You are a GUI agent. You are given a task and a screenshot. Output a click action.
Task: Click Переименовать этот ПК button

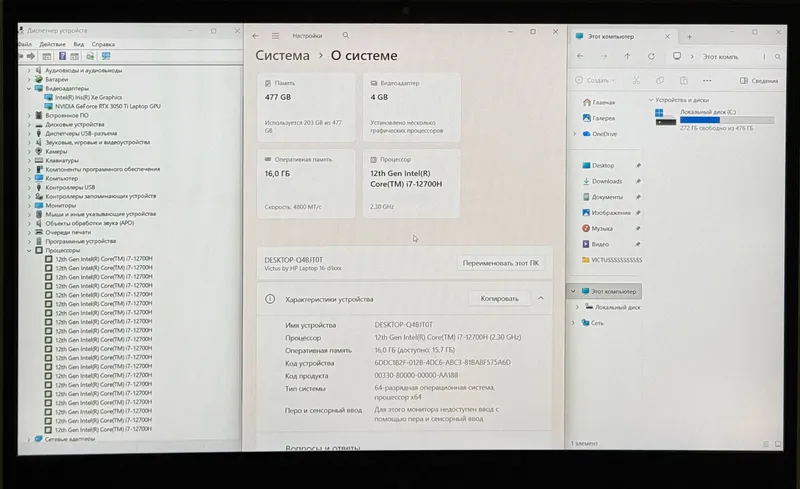[501, 263]
